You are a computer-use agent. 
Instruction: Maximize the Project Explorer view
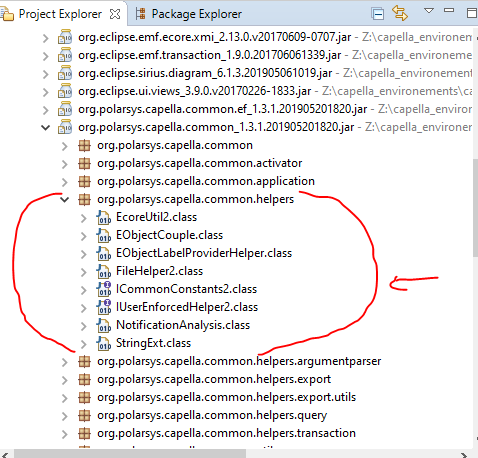(472, 13)
